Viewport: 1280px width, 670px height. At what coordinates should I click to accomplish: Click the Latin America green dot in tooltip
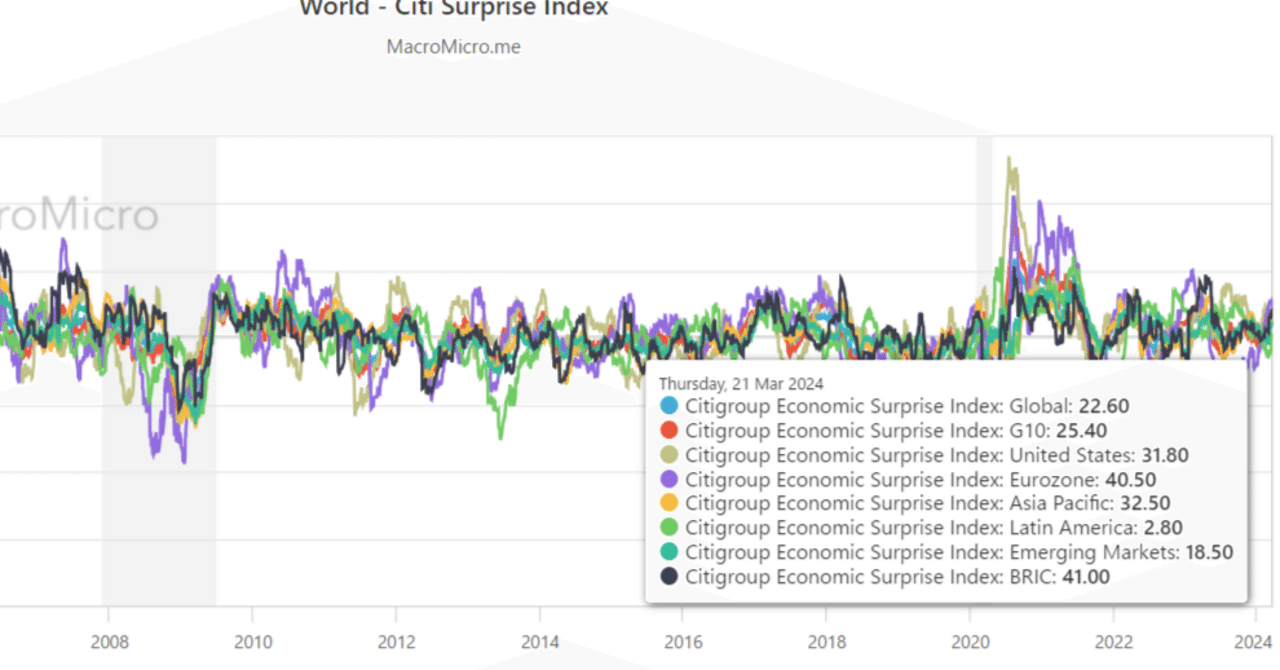669,528
